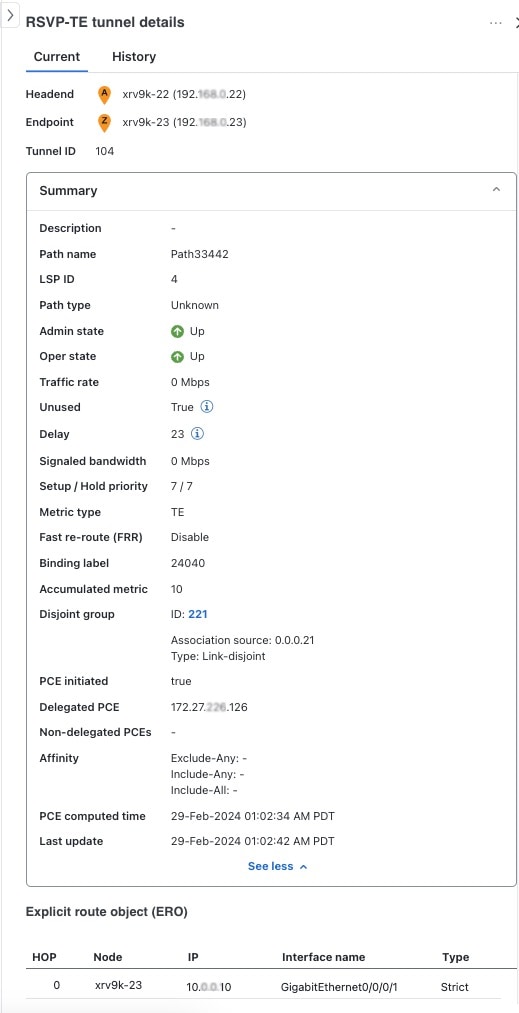Click See less to collapse details
Image resolution: width=519 pixels, height=1013 pixels.
278,866
